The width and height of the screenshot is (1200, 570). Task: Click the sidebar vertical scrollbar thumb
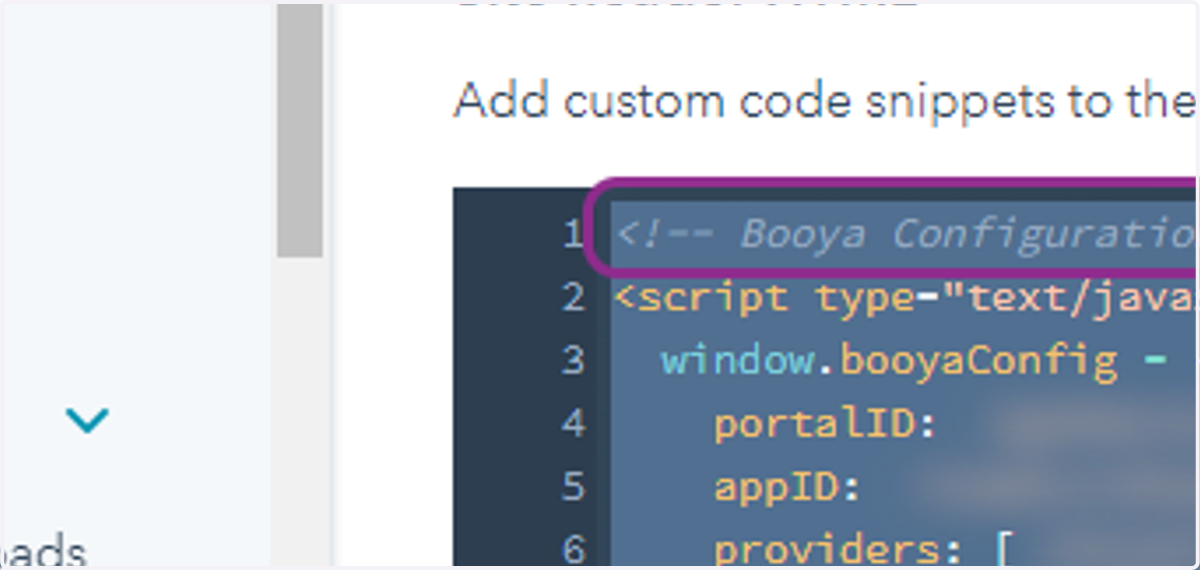[300, 130]
